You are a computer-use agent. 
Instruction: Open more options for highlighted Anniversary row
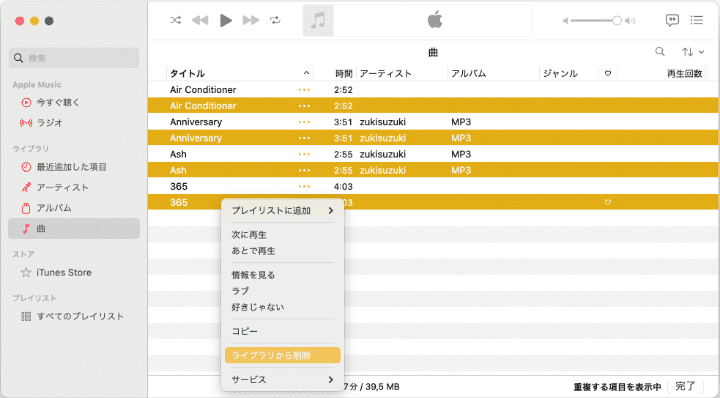pyautogui.click(x=304, y=138)
